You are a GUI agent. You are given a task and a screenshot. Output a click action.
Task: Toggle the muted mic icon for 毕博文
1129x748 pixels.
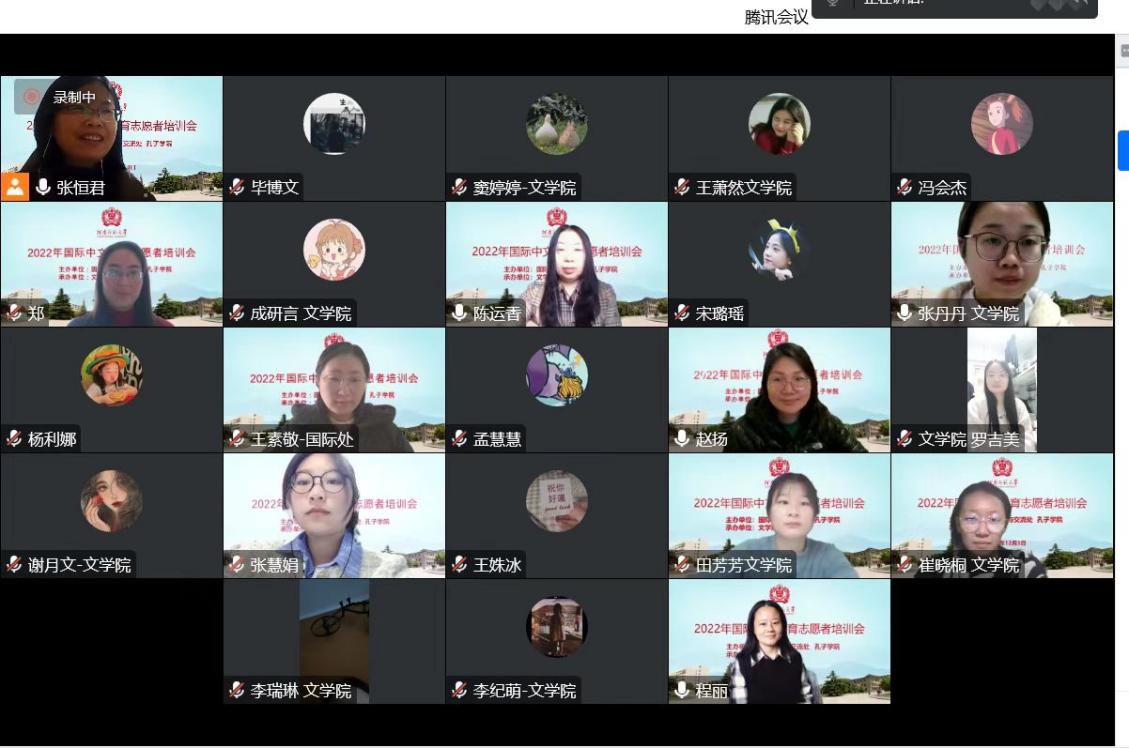click(x=237, y=187)
